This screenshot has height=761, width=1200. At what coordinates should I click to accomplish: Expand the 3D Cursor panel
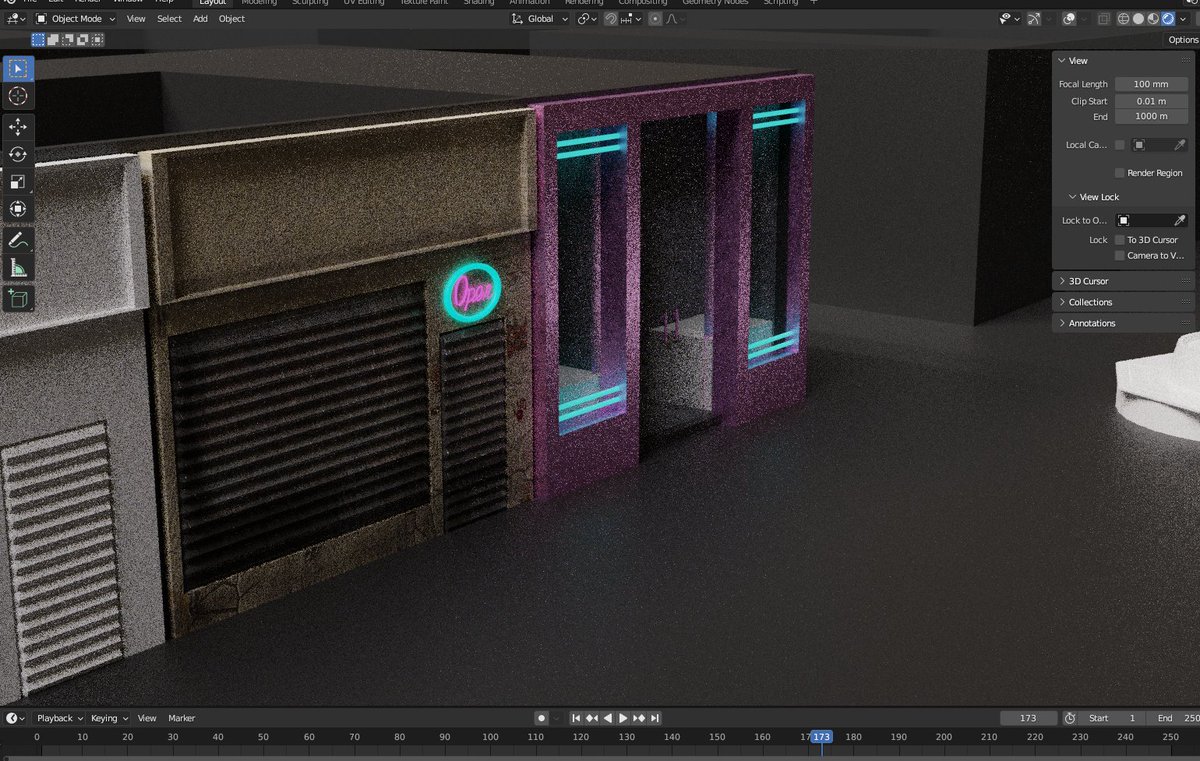[1124, 281]
